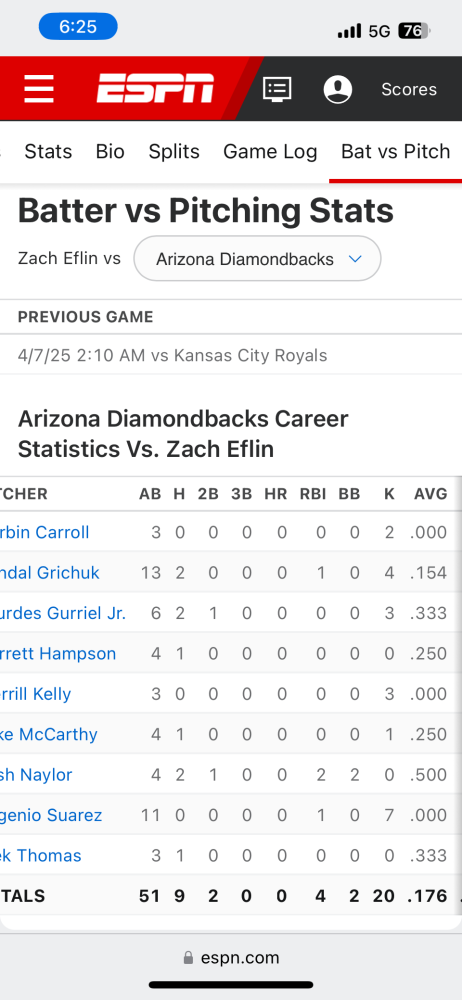462x1000 pixels.
Task: Tap the espn.com address bar
Action: [231, 958]
